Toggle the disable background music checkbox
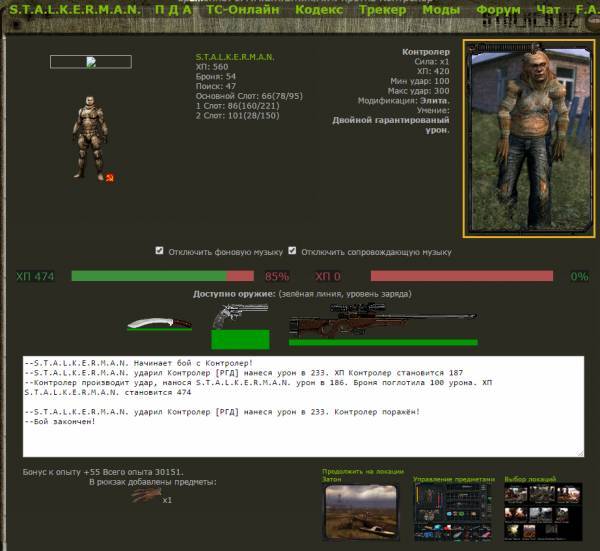This screenshot has width=600, height=551. [160, 251]
